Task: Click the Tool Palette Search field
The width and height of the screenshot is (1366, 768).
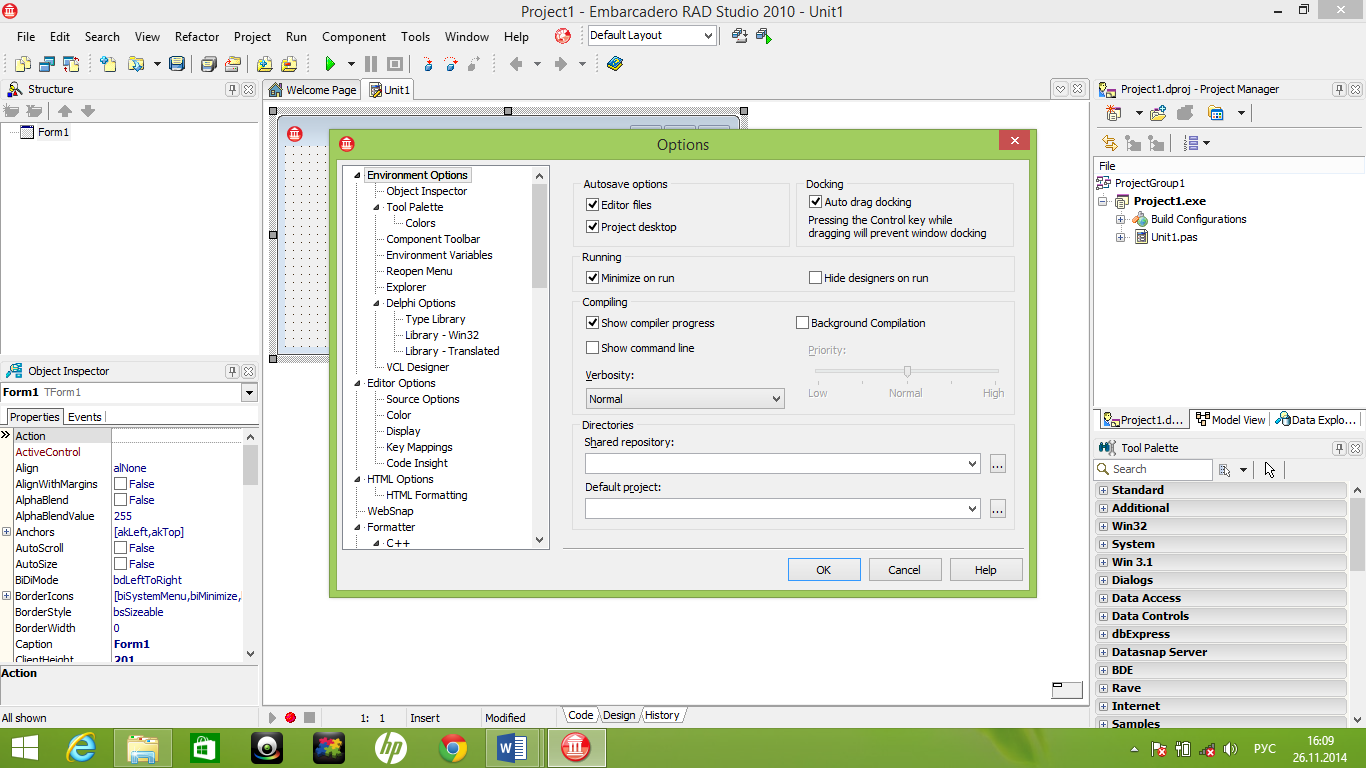Action: point(1154,469)
